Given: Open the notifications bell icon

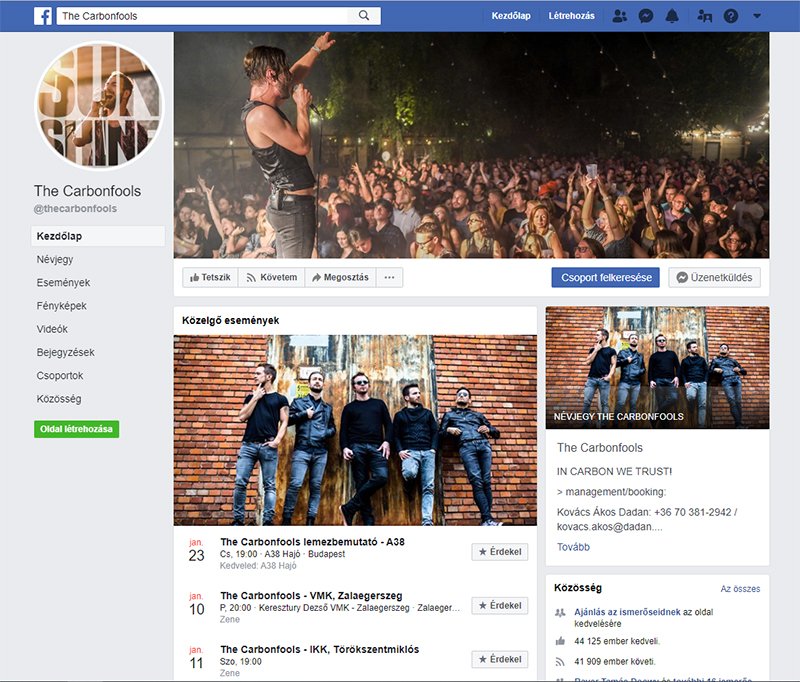Looking at the screenshot, I should click(x=672, y=16).
